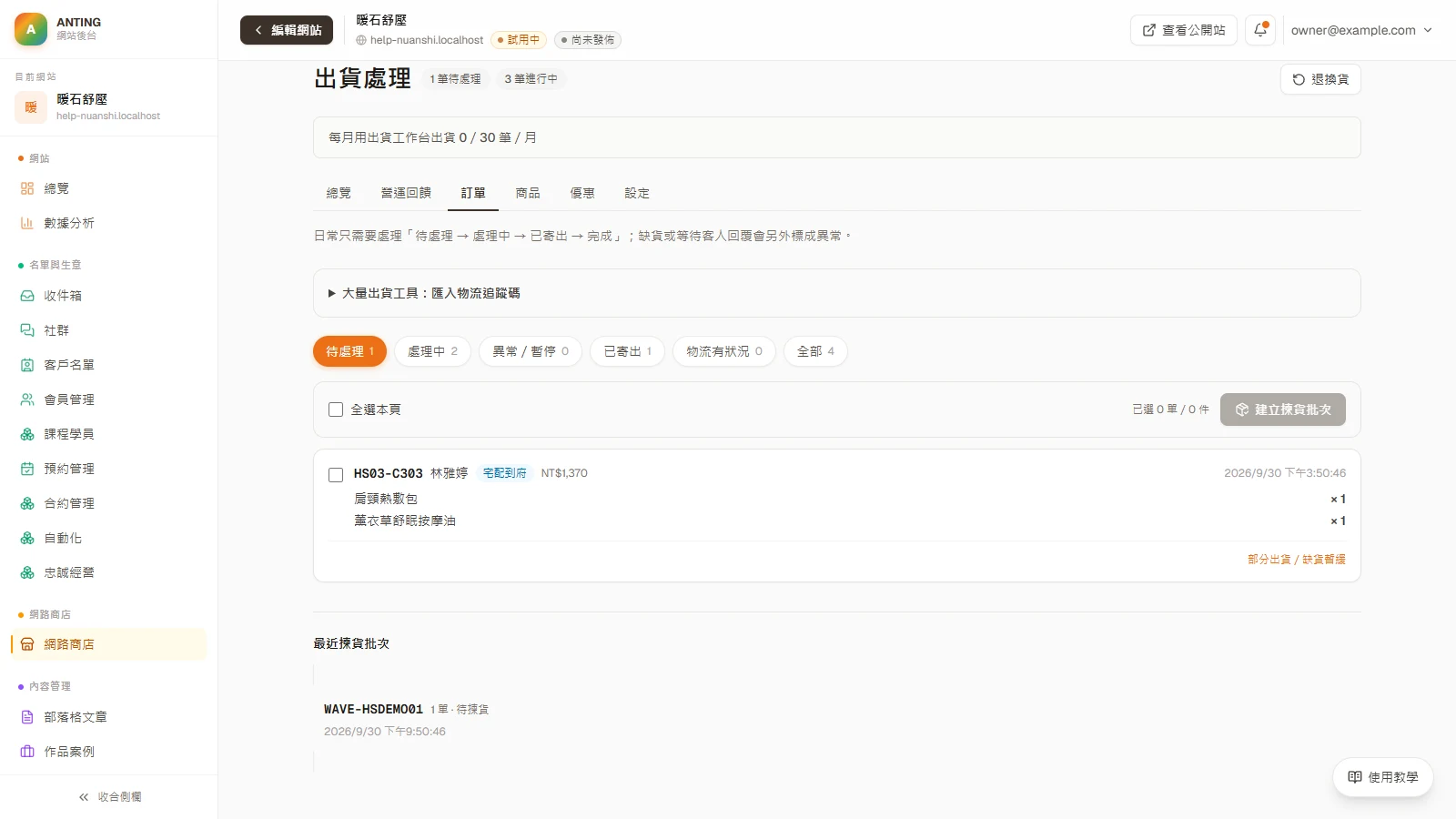Click the ANTING logo icon
The width and height of the screenshot is (1456, 819).
pos(31,29)
